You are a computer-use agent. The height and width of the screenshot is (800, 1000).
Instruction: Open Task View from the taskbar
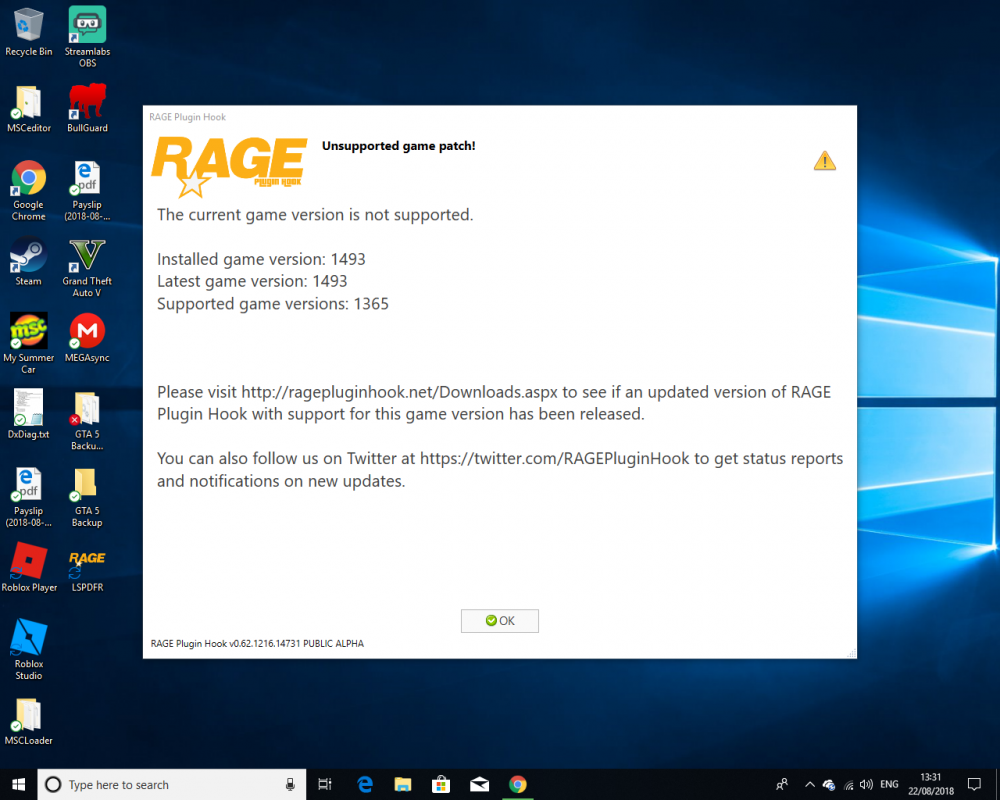324,784
